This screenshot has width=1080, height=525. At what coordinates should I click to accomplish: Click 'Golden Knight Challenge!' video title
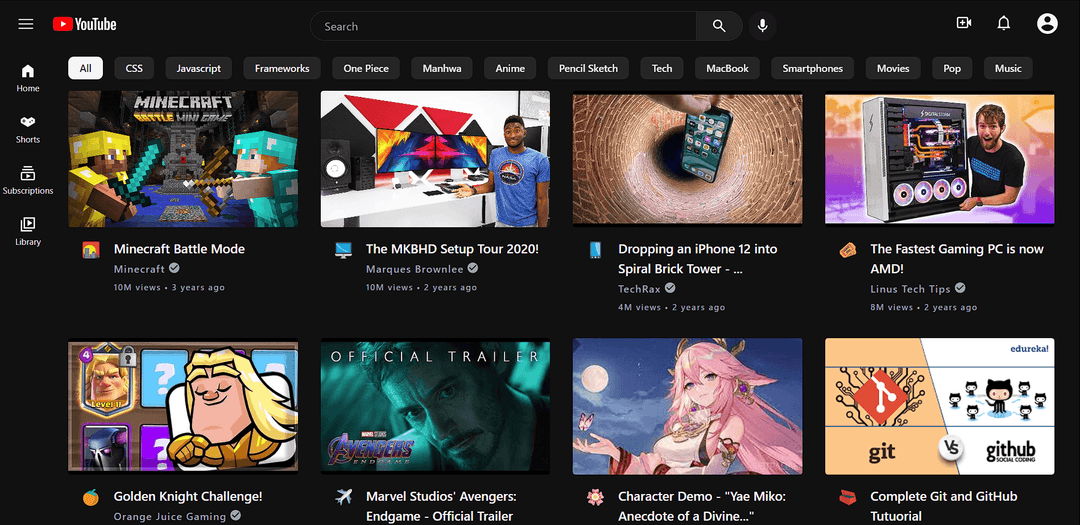tap(188, 496)
